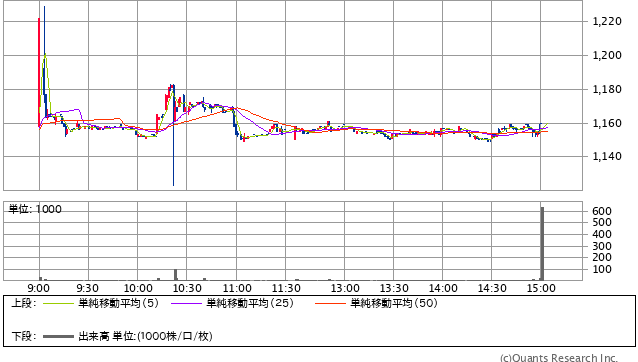The width and height of the screenshot is (638, 362).
Task: Click the 1,220 price axis label
Action: coord(607,21)
